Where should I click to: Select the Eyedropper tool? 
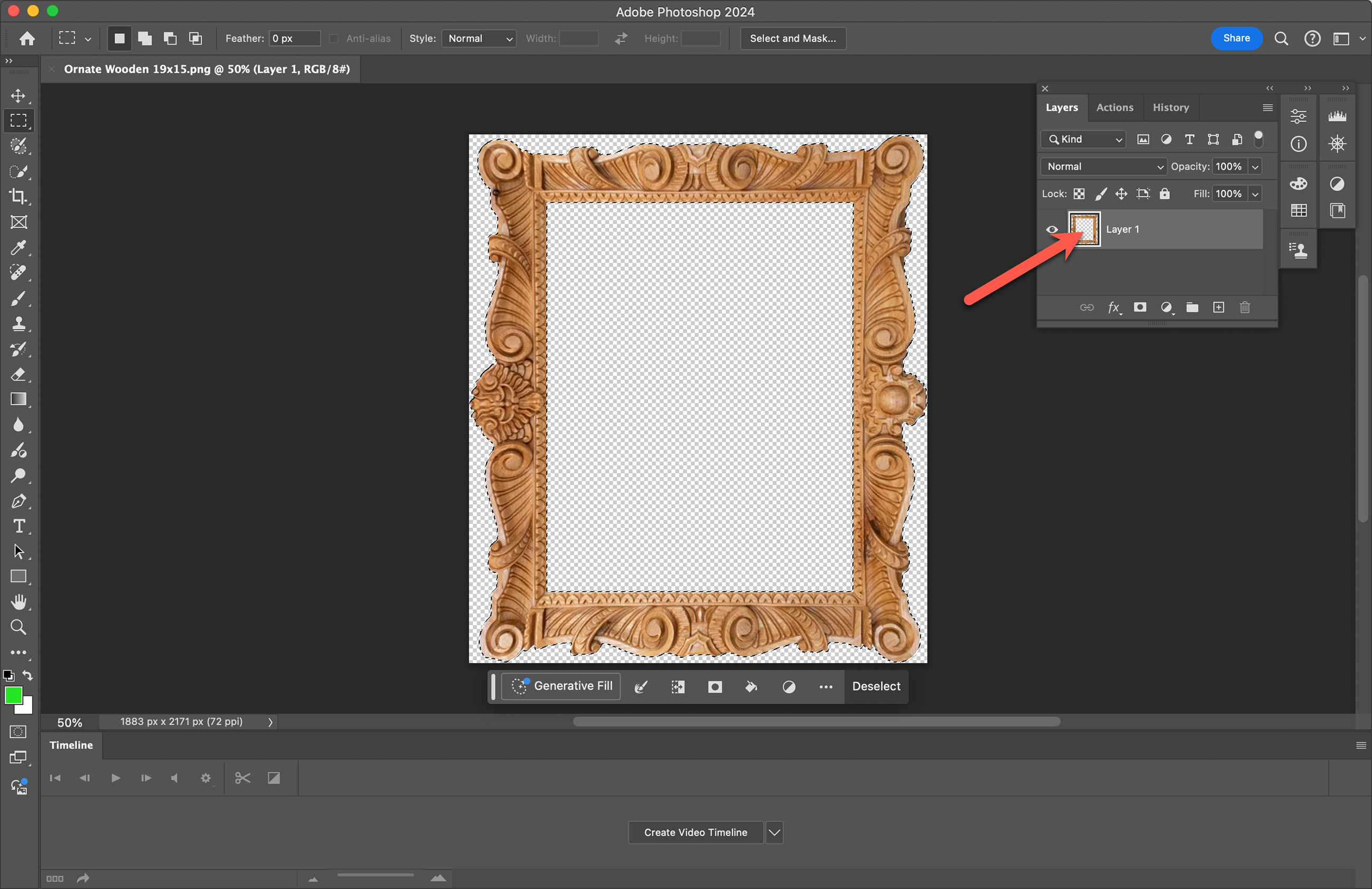(x=18, y=248)
